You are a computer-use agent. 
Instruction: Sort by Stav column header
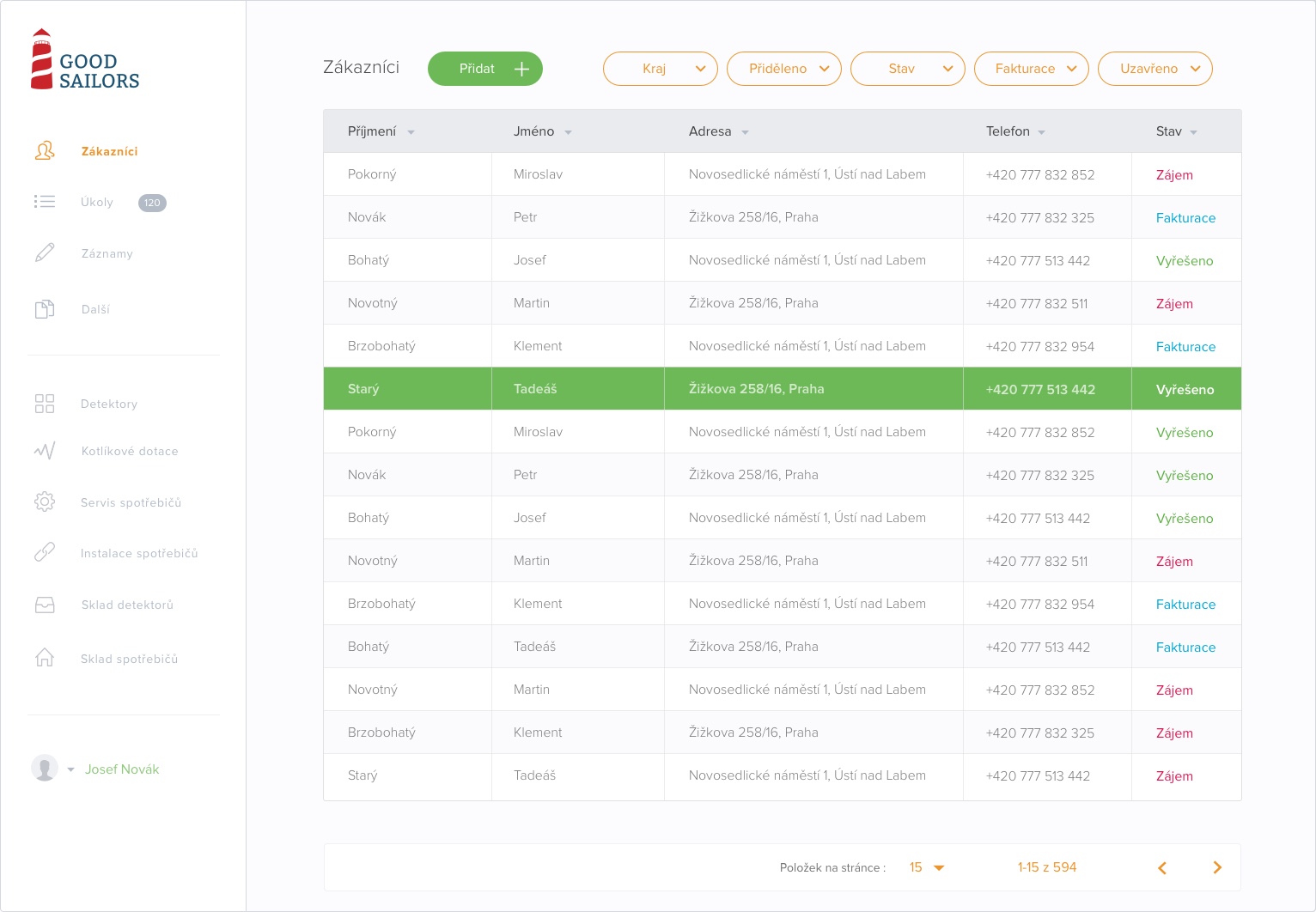1177,131
